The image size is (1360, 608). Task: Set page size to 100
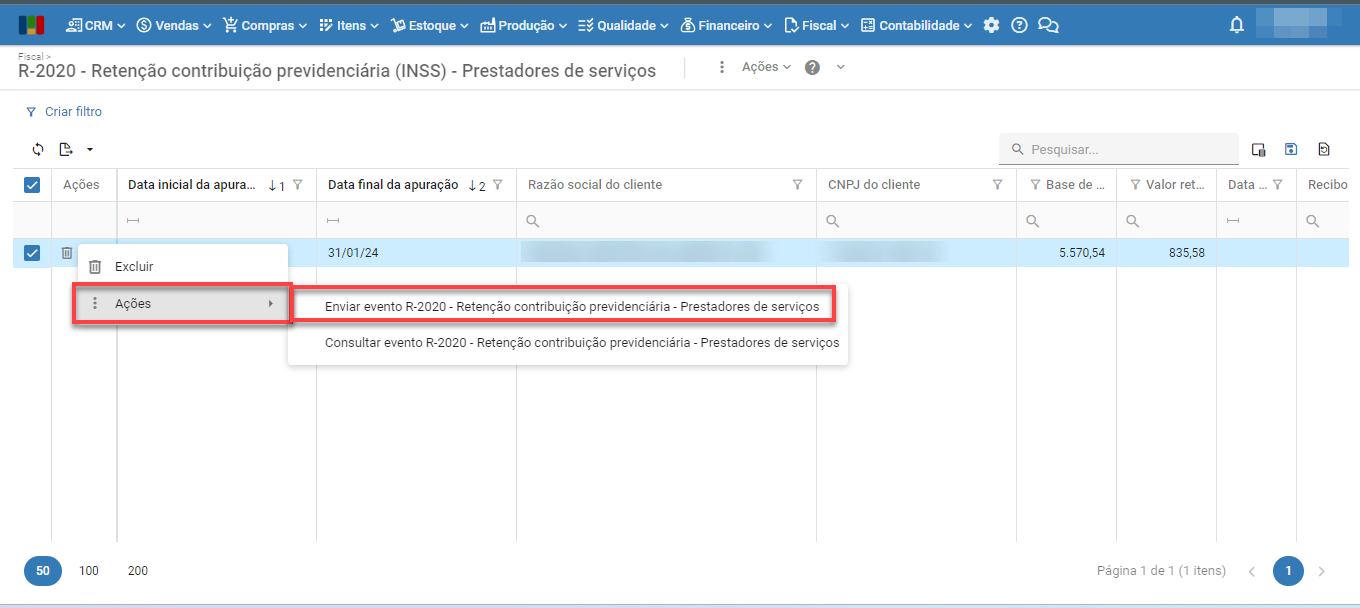tap(89, 571)
